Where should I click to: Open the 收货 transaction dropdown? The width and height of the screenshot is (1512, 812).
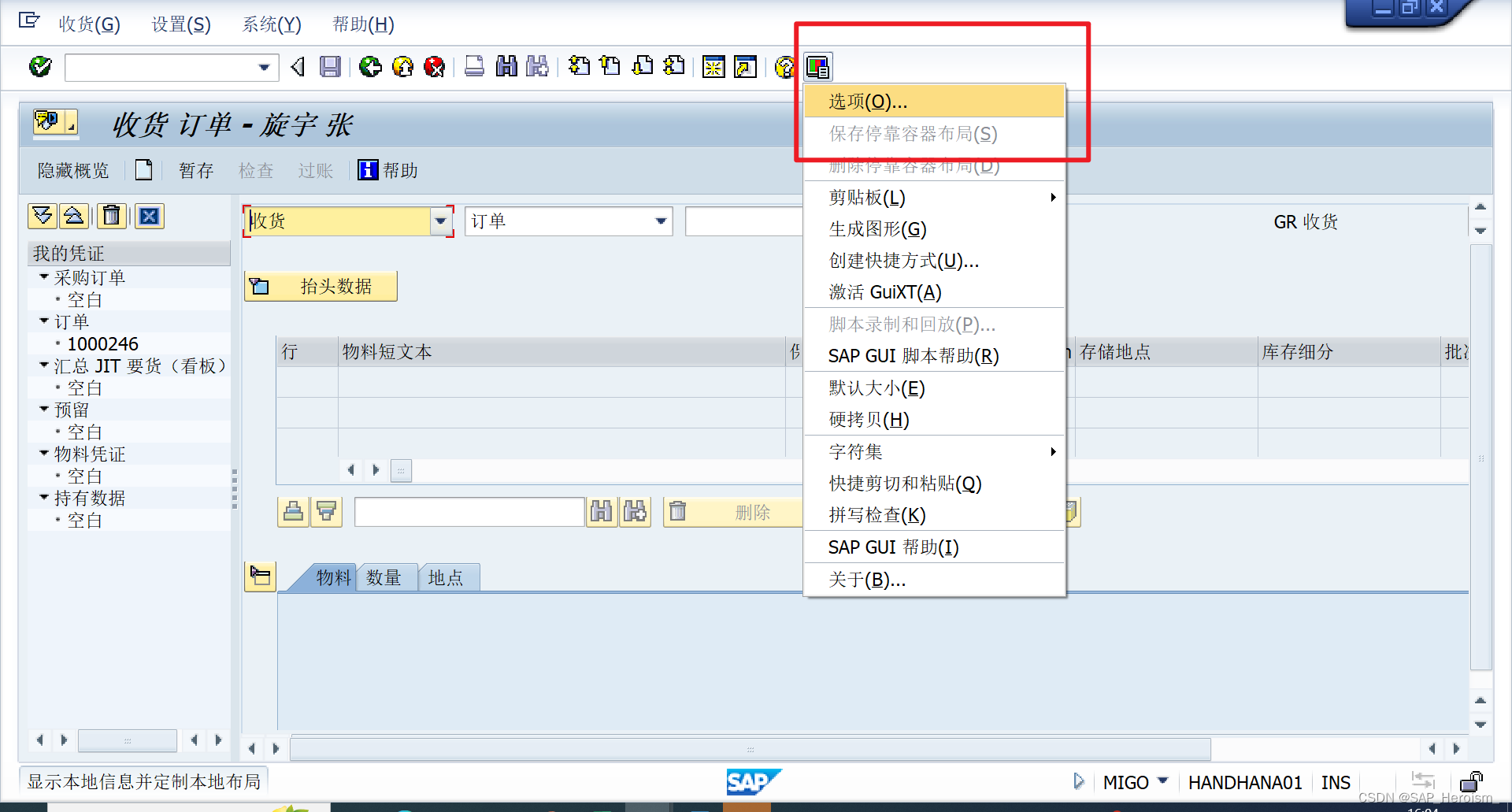[x=440, y=221]
